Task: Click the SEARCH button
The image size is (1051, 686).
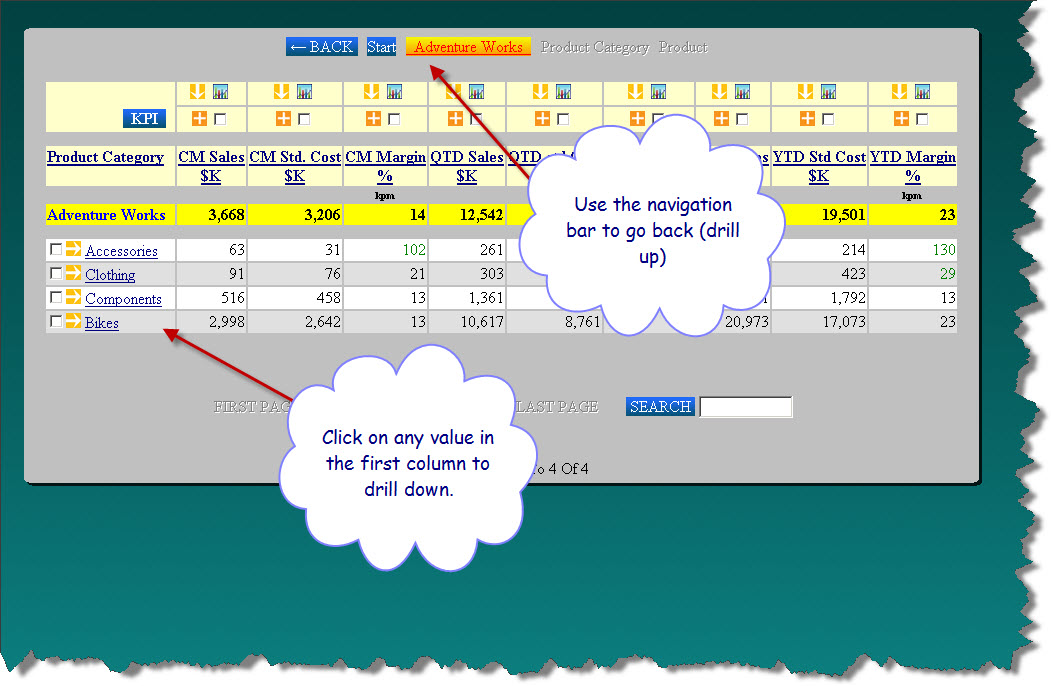Action: [660, 406]
